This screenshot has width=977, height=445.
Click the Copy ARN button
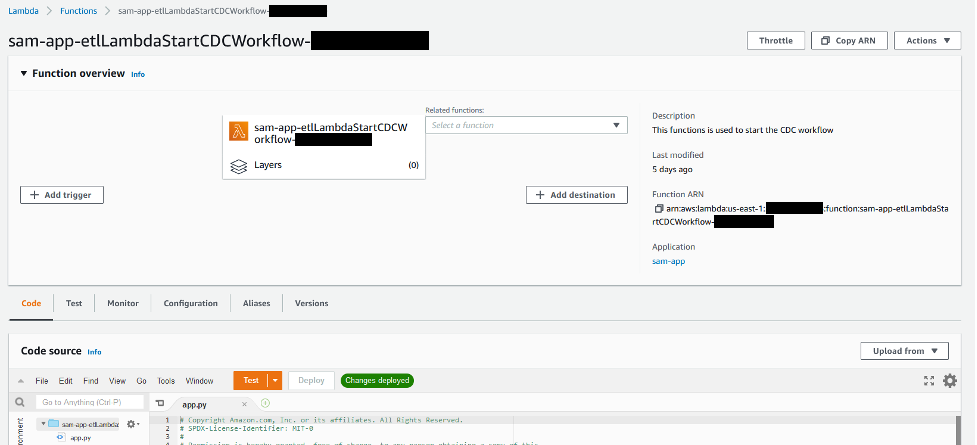(849, 41)
